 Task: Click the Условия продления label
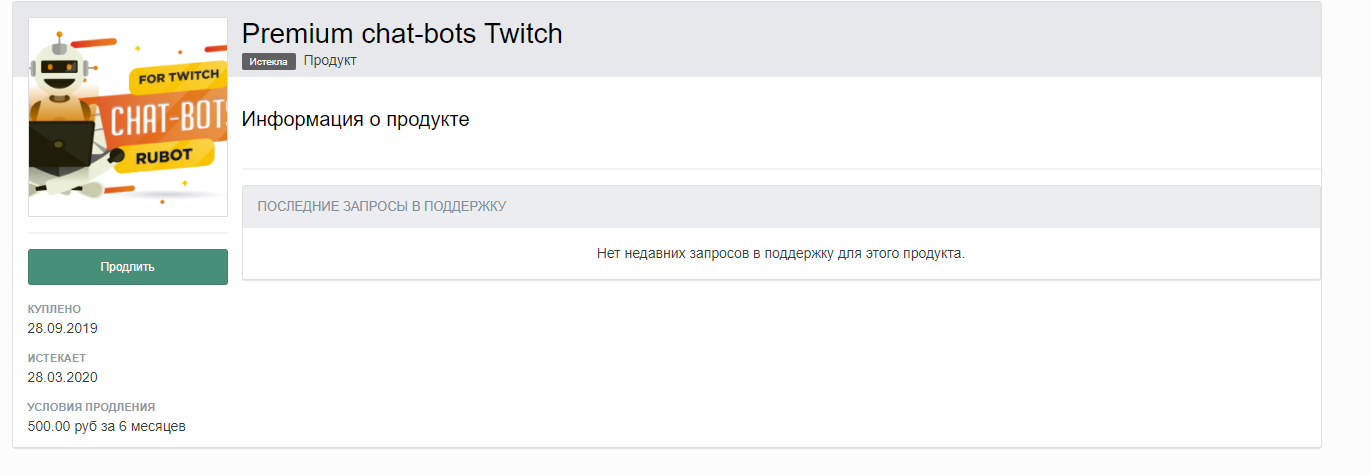(x=91, y=407)
